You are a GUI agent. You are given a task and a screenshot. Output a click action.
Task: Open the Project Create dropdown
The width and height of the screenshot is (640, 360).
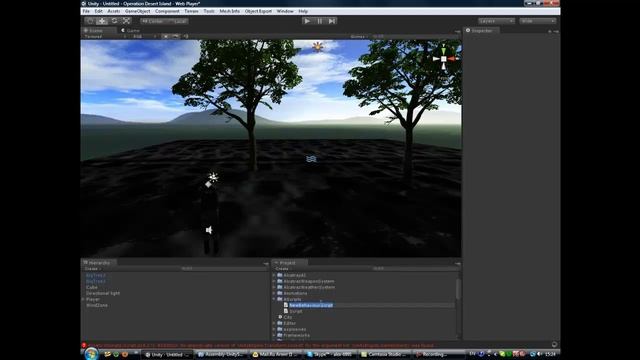(x=283, y=269)
